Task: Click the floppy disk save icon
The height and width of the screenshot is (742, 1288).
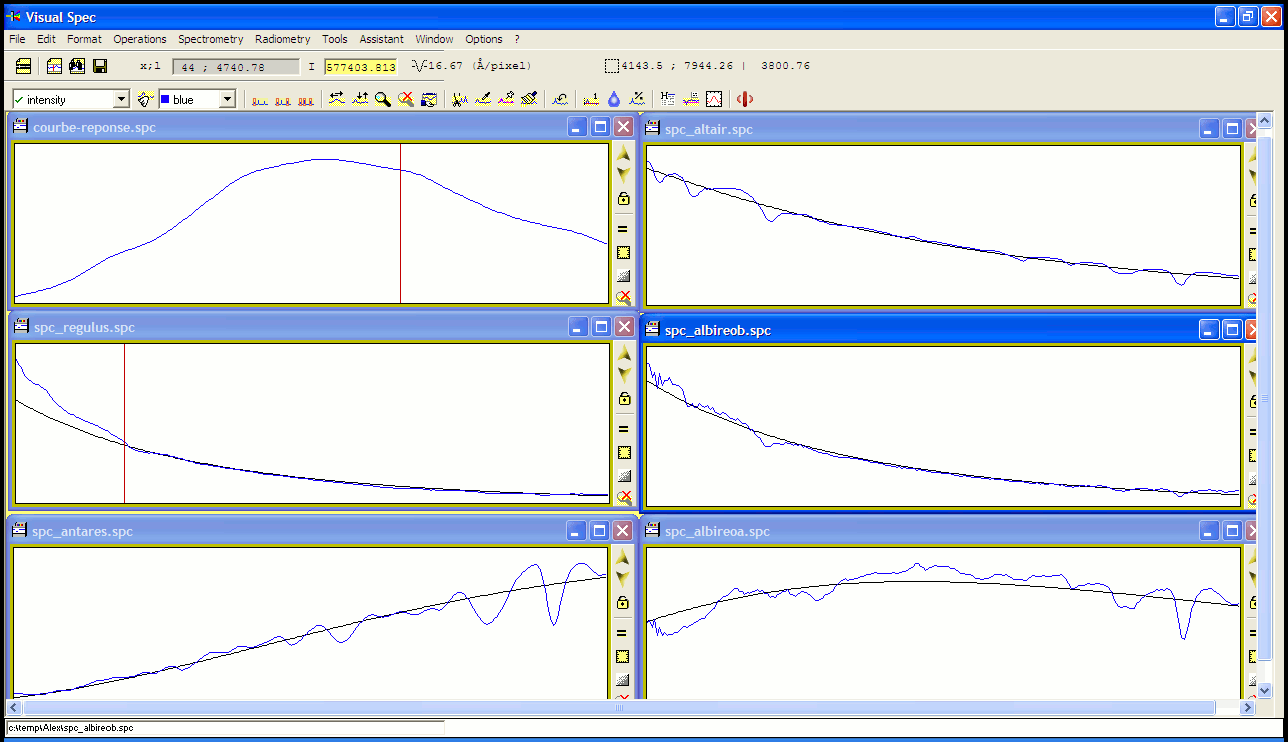Action: pos(100,66)
